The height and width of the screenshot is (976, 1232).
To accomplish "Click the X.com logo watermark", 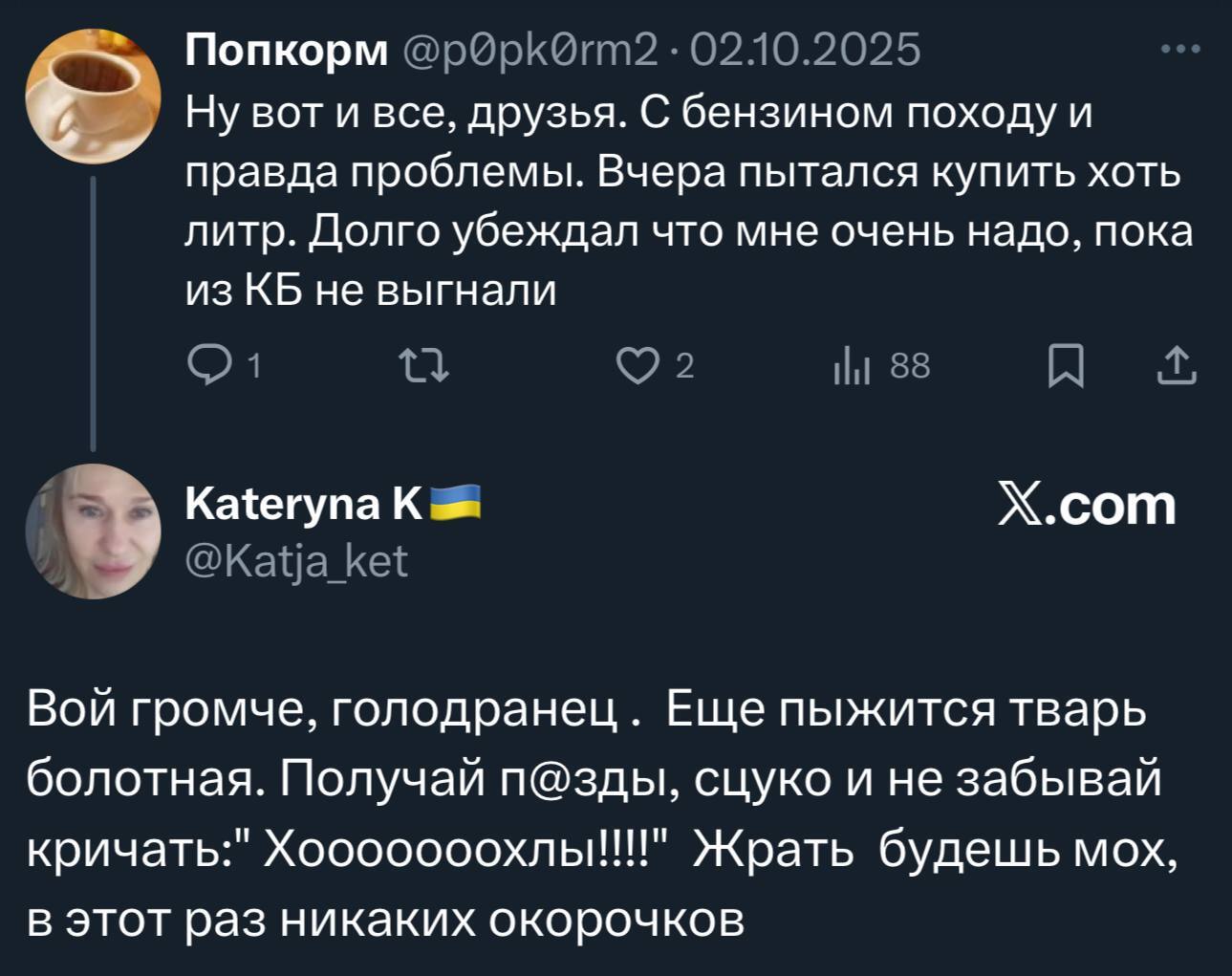I will (x=1087, y=504).
